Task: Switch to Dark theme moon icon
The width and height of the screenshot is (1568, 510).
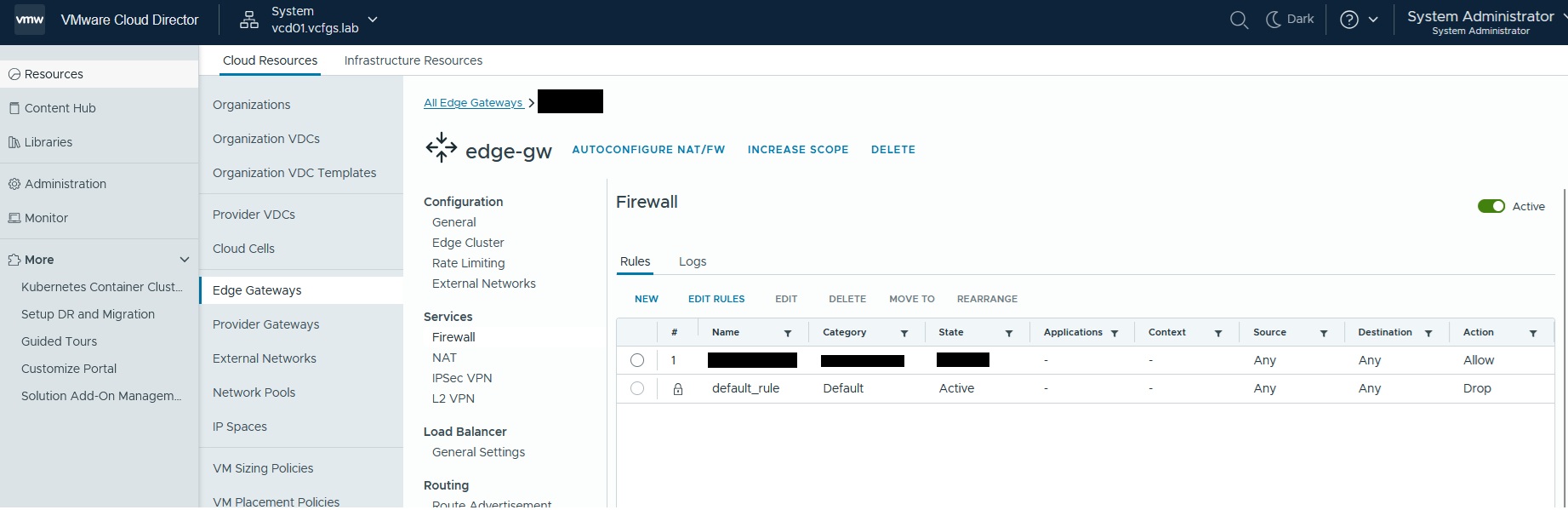Action: pyautogui.click(x=1274, y=20)
